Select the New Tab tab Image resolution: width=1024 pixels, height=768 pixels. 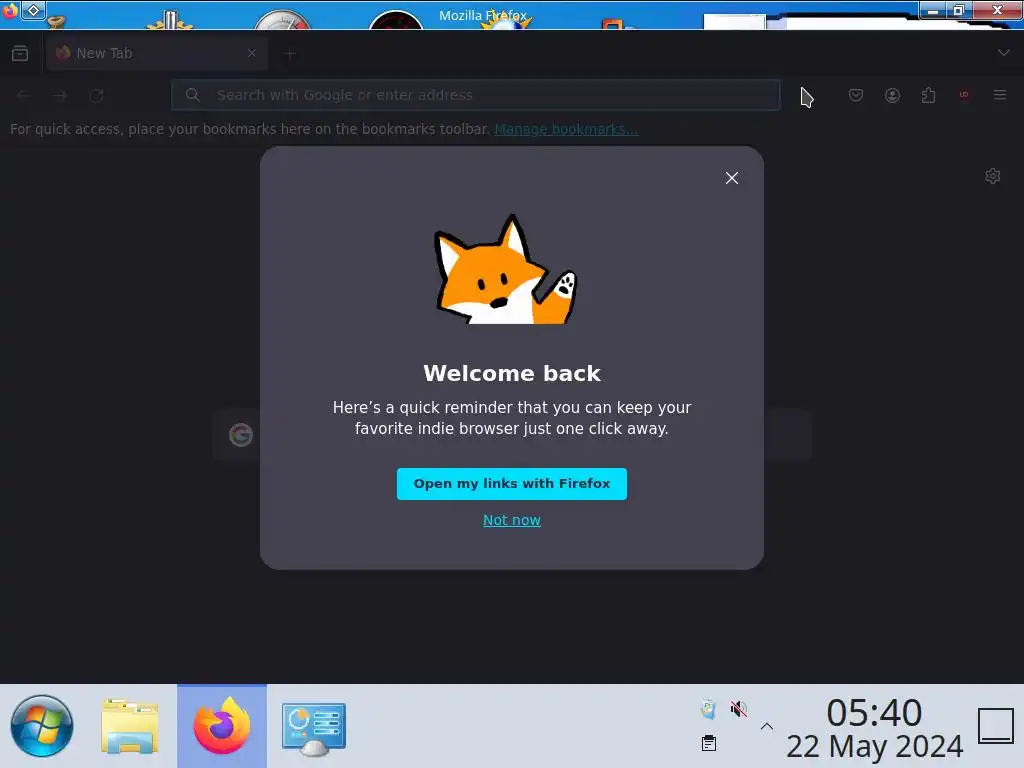[x=157, y=53]
